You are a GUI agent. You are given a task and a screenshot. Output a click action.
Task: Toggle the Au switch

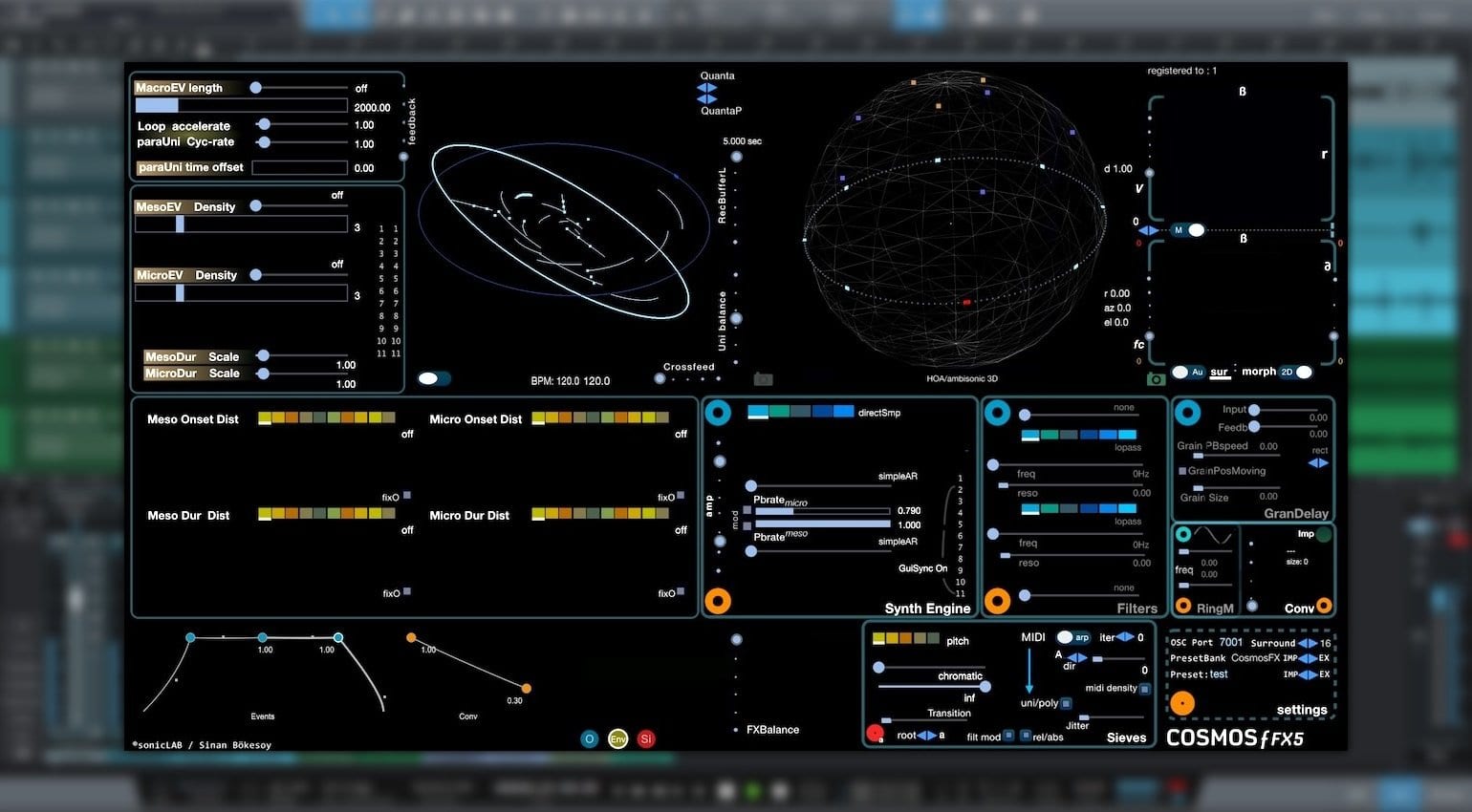[1188, 373]
